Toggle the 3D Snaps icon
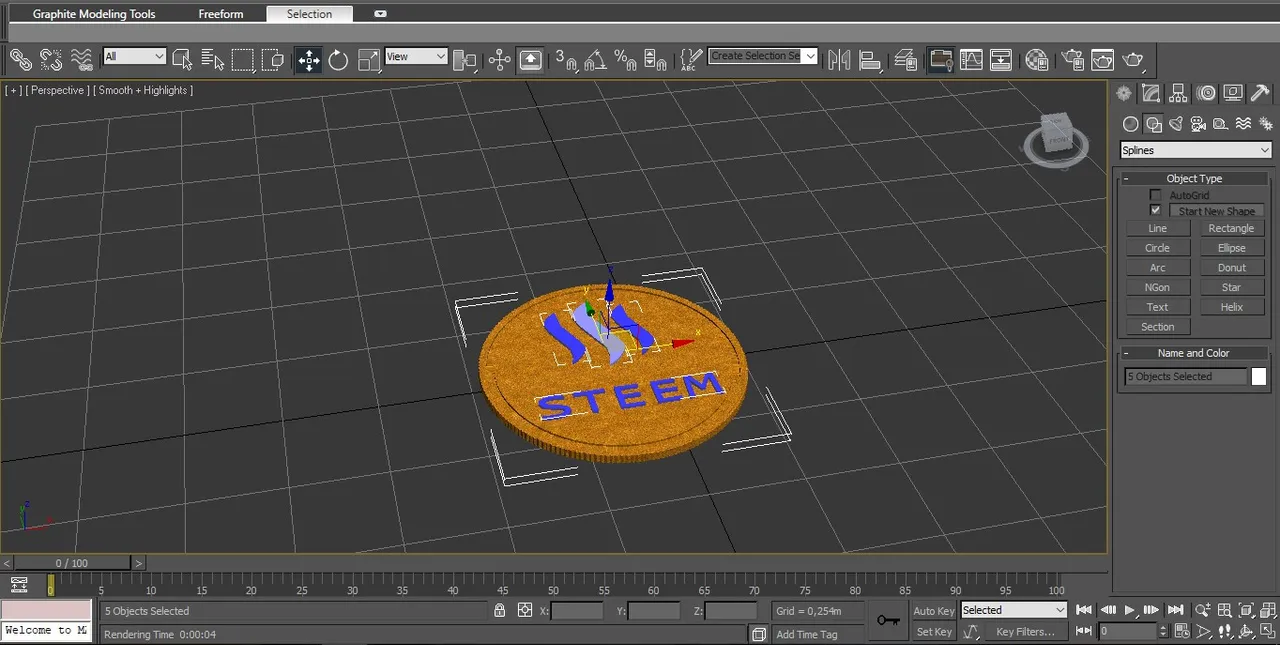 [x=566, y=60]
